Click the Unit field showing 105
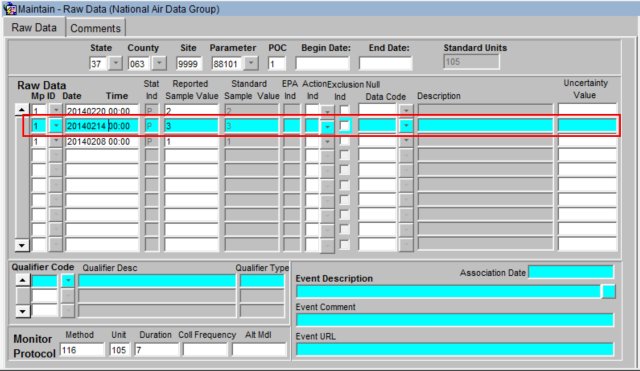This screenshot has height=371, width=640. coord(120,350)
